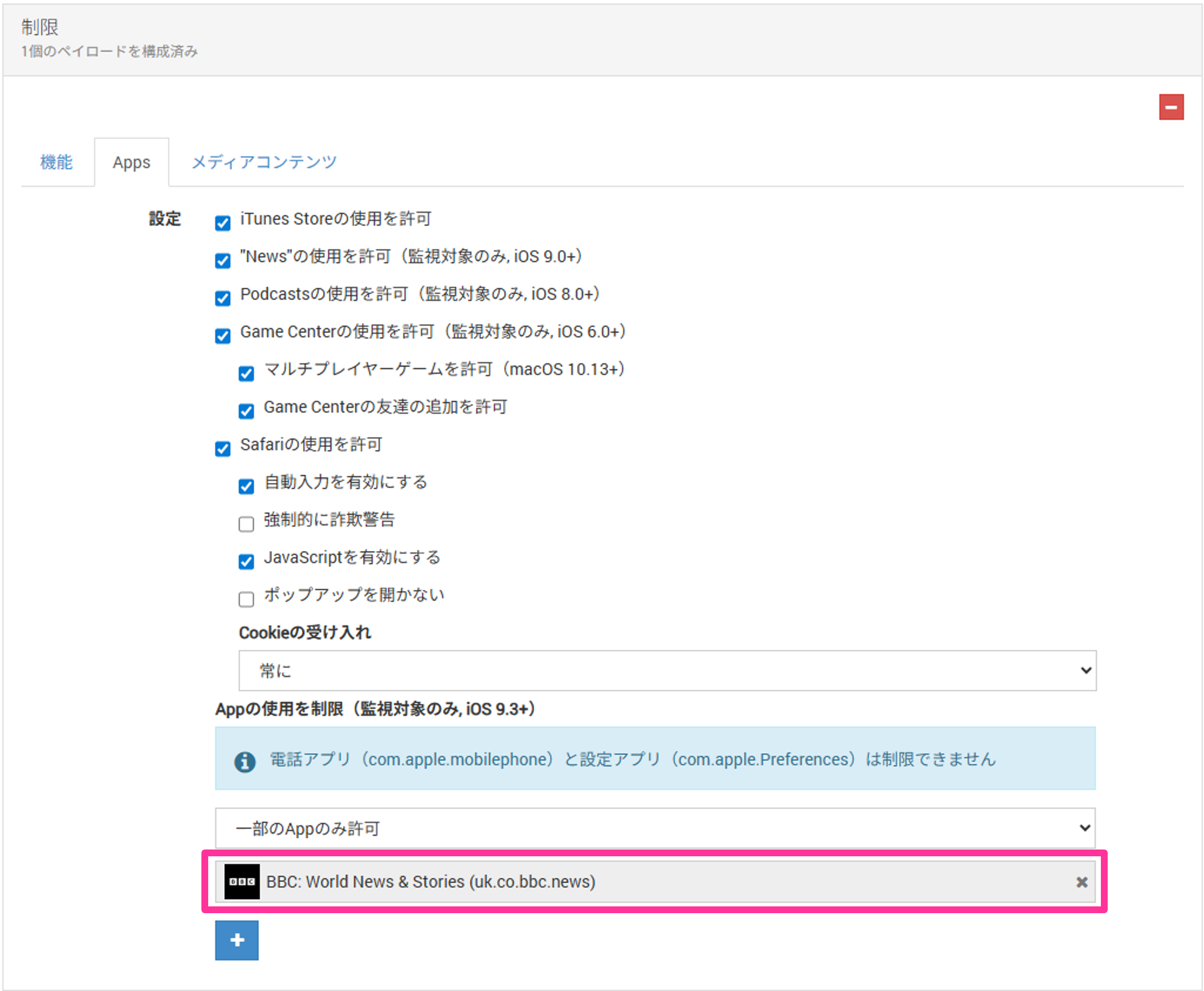This screenshot has height=991, width=1204.
Task: Switch to the 機能 tab
Action: pos(56,162)
